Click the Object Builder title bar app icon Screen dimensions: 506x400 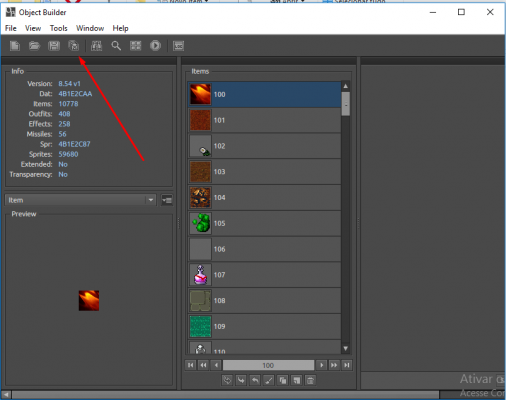click(10, 12)
